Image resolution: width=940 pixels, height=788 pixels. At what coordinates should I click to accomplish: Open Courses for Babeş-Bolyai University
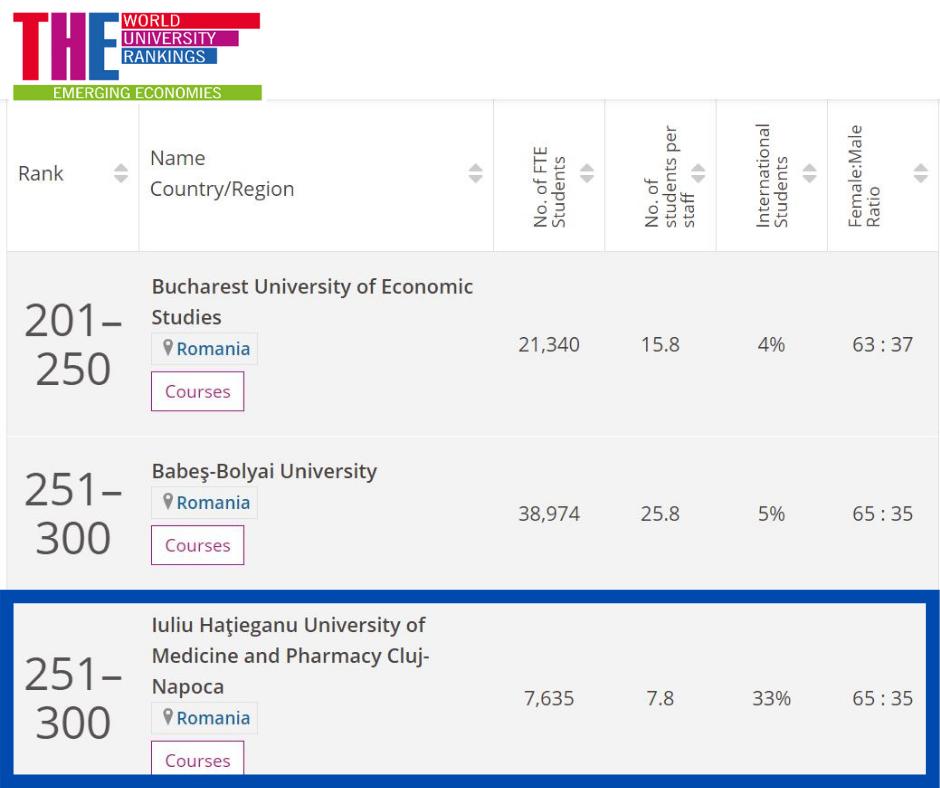pyautogui.click(x=197, y=545)
